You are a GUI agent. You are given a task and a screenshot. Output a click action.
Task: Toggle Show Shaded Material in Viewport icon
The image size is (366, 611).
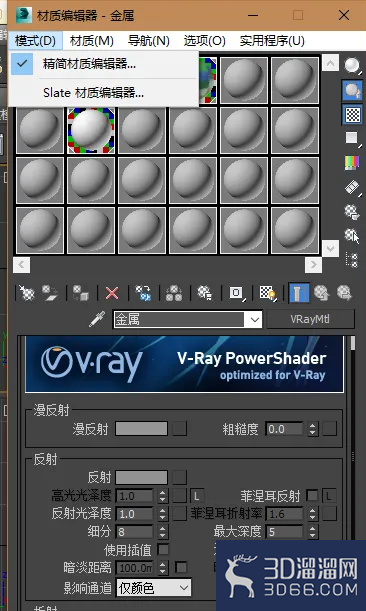point(267,293)
